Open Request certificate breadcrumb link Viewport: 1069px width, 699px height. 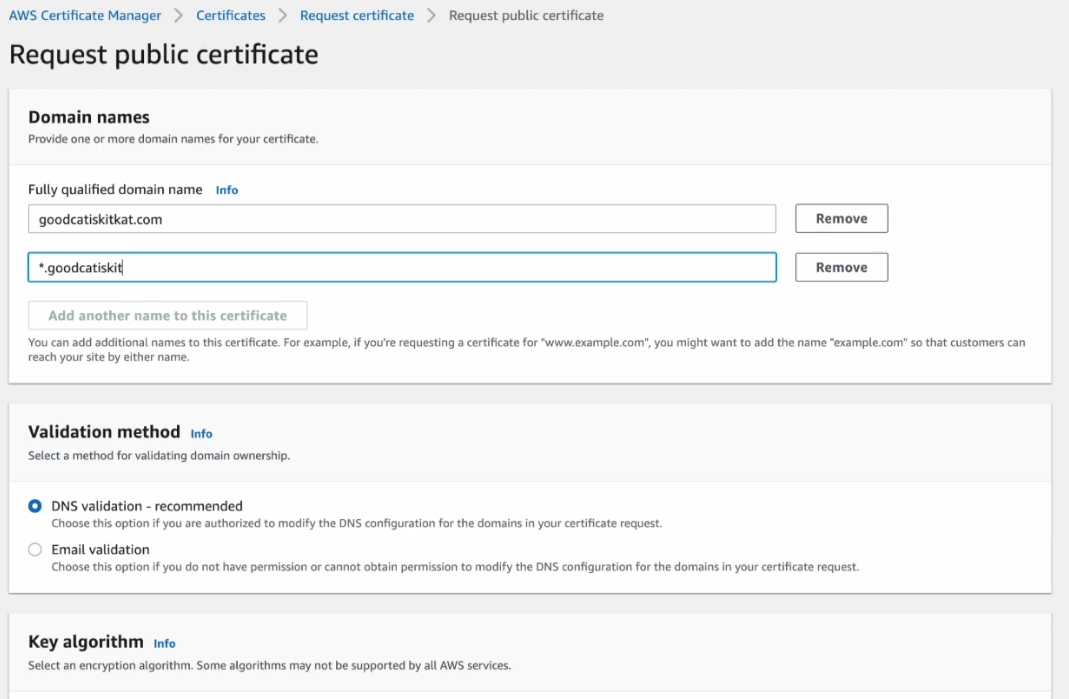tap(357, 15)
